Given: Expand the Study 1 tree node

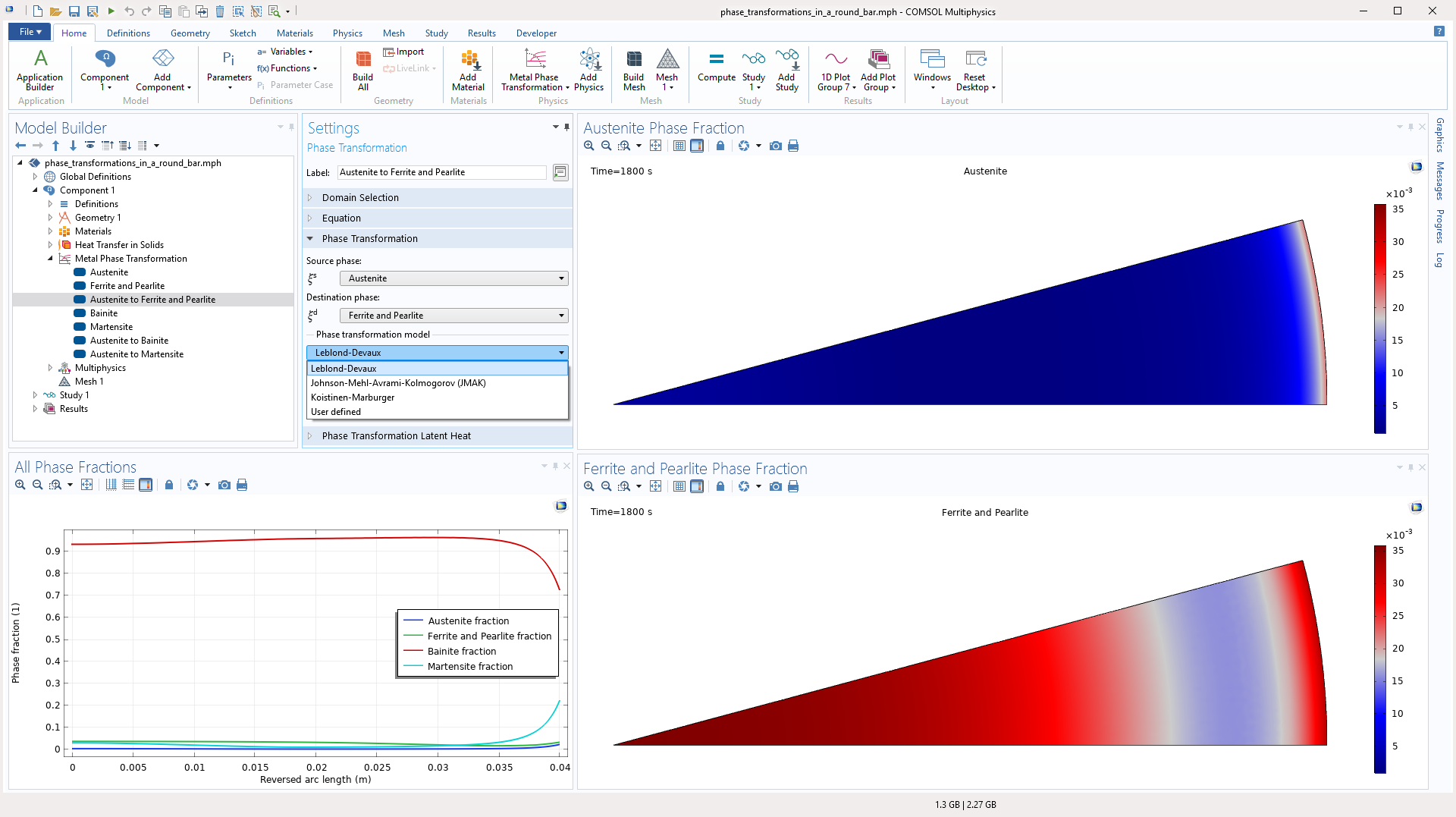Looking at the screenshot, I should click(35, 395).
